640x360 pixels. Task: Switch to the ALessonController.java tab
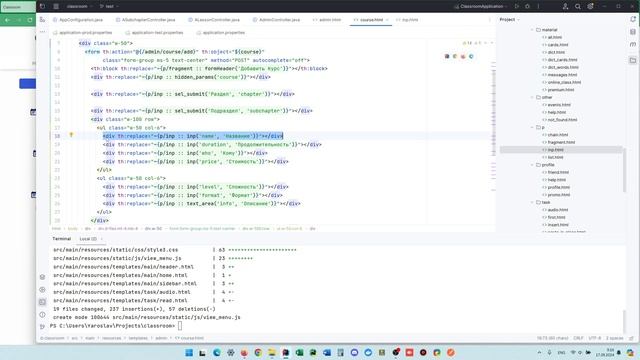click(214, 20)
